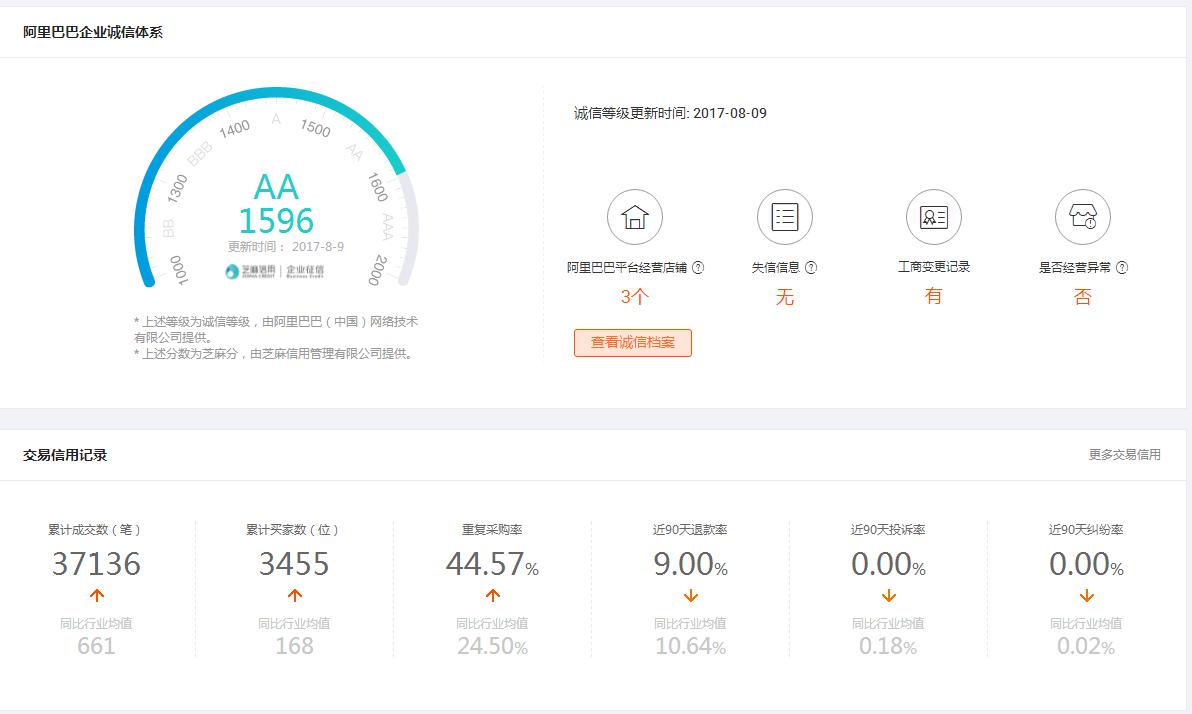
Task: Click the dishonesty information list icon
Action: (x=785, y=217)
